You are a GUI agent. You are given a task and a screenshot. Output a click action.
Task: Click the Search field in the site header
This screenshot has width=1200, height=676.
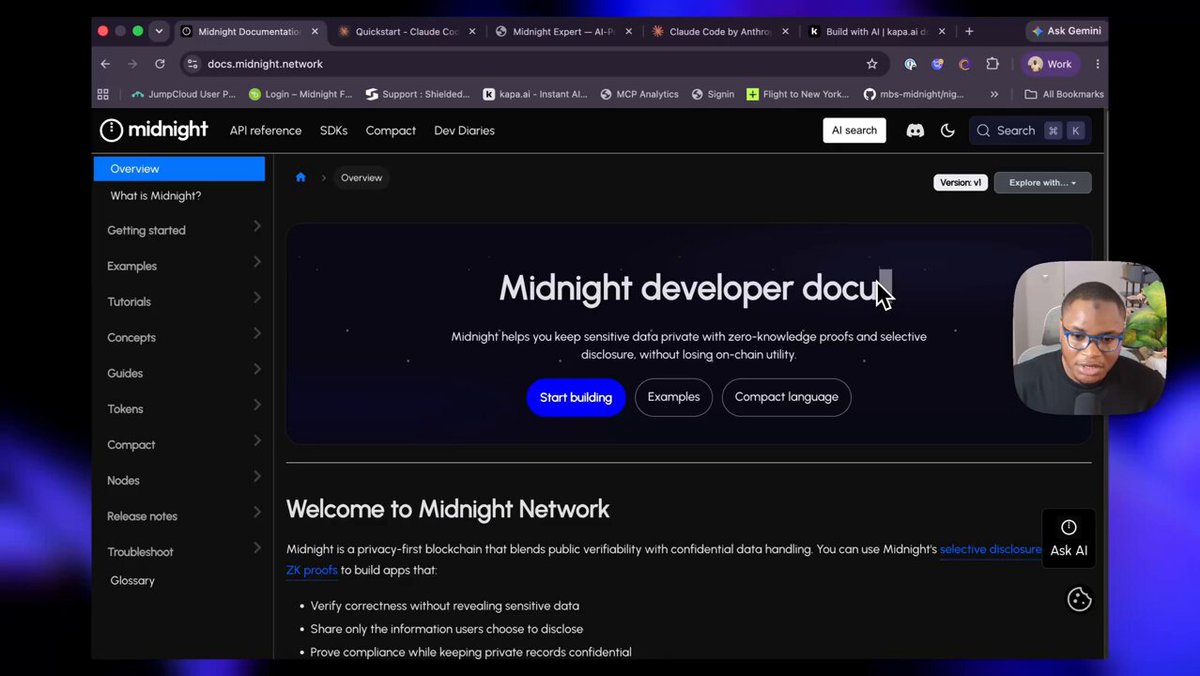click(1030, 130)
